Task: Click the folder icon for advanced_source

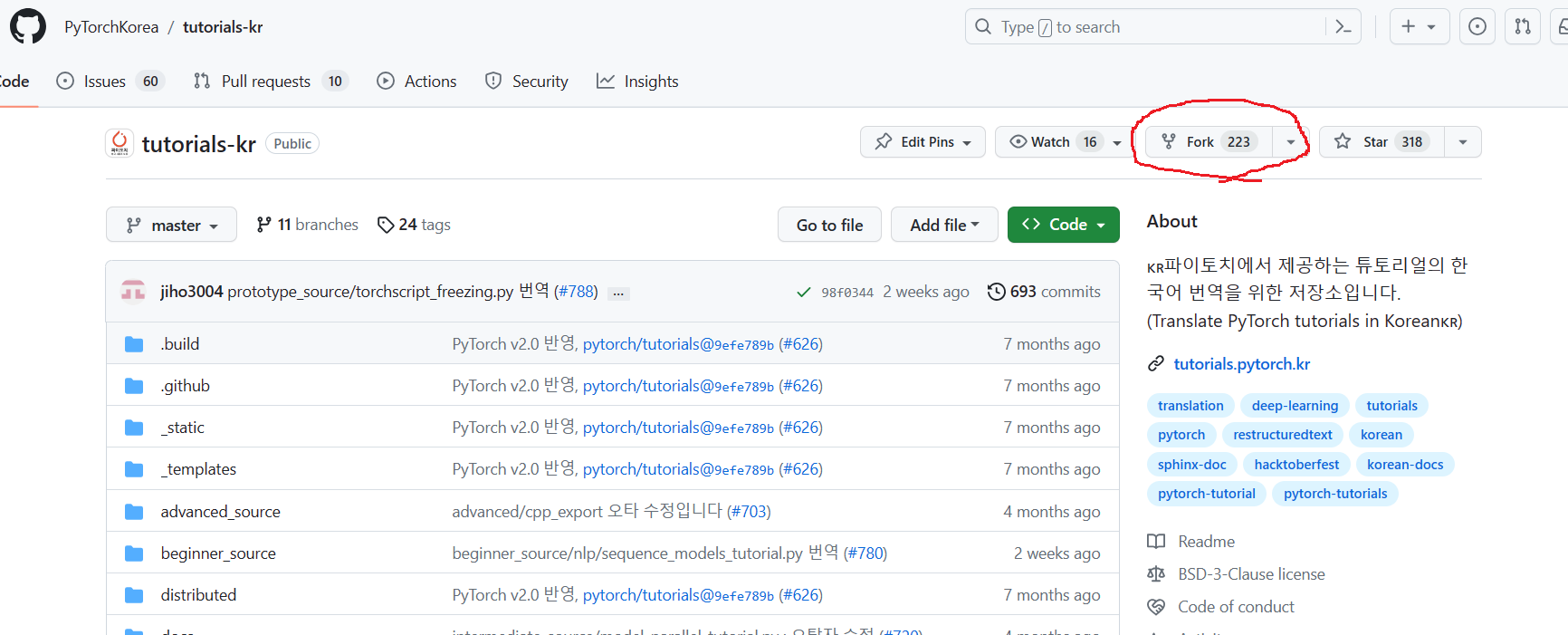Action: coord(134,512)
